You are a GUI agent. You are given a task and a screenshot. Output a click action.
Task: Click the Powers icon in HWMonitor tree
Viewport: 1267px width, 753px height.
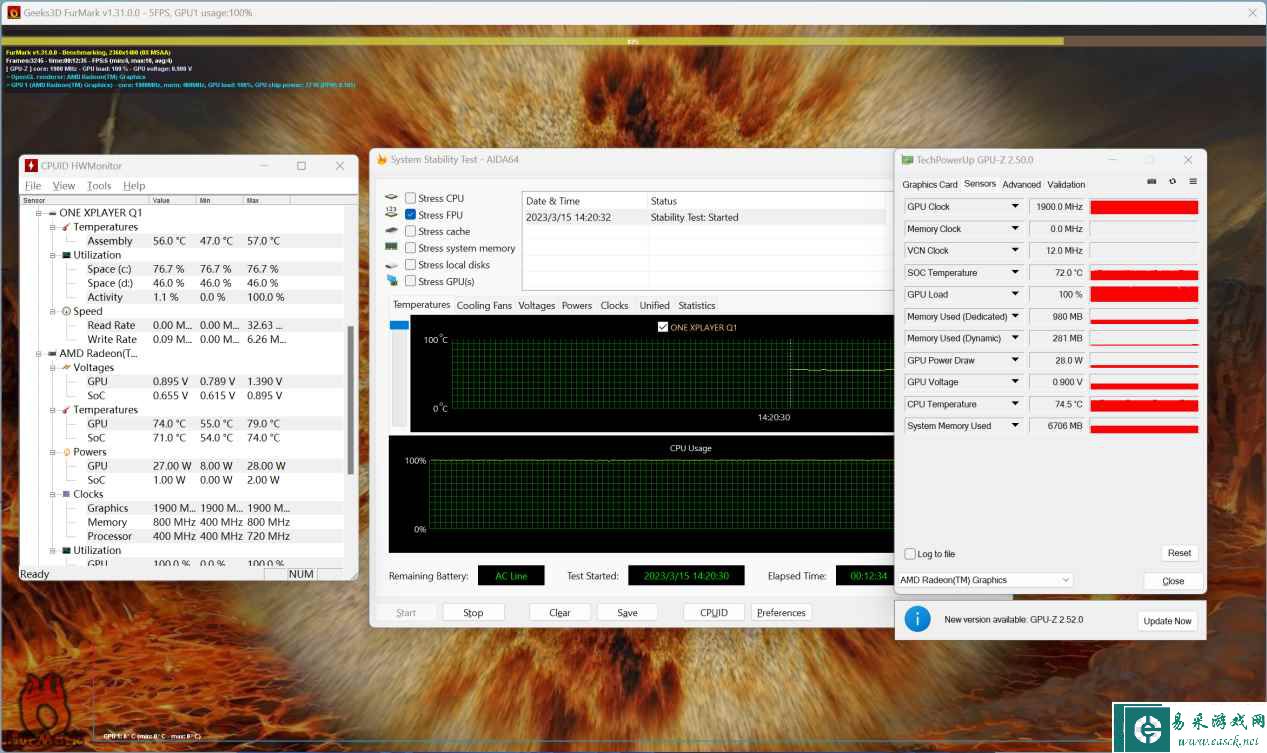tap(66, 452)
